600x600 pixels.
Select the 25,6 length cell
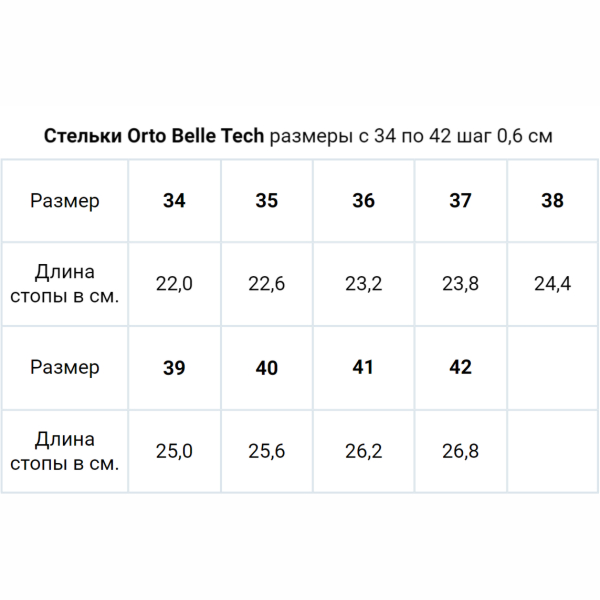click(267, 451)
